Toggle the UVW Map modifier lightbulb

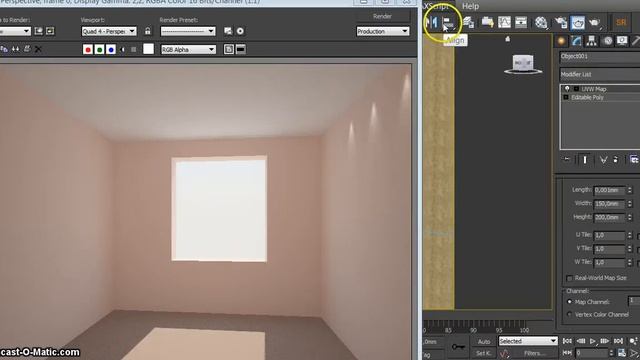pos(567,89)
